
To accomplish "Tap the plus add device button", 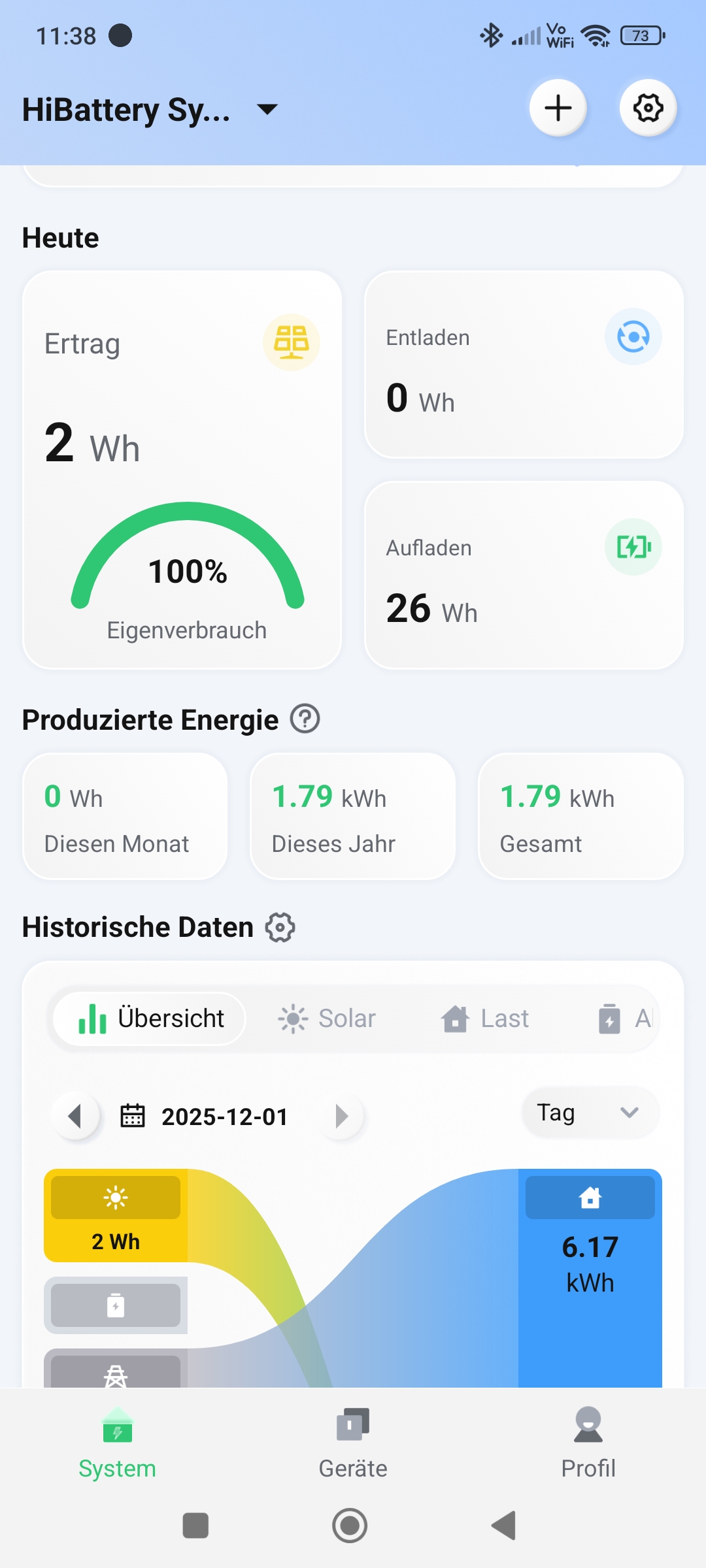I will 558,108.
